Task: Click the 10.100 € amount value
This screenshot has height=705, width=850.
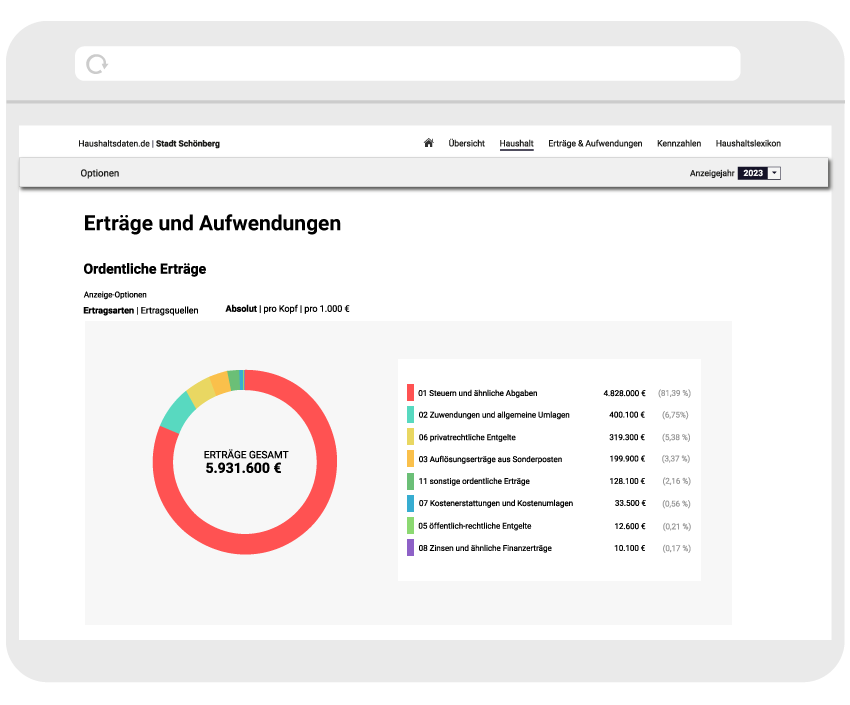Action: pos(630,548)
